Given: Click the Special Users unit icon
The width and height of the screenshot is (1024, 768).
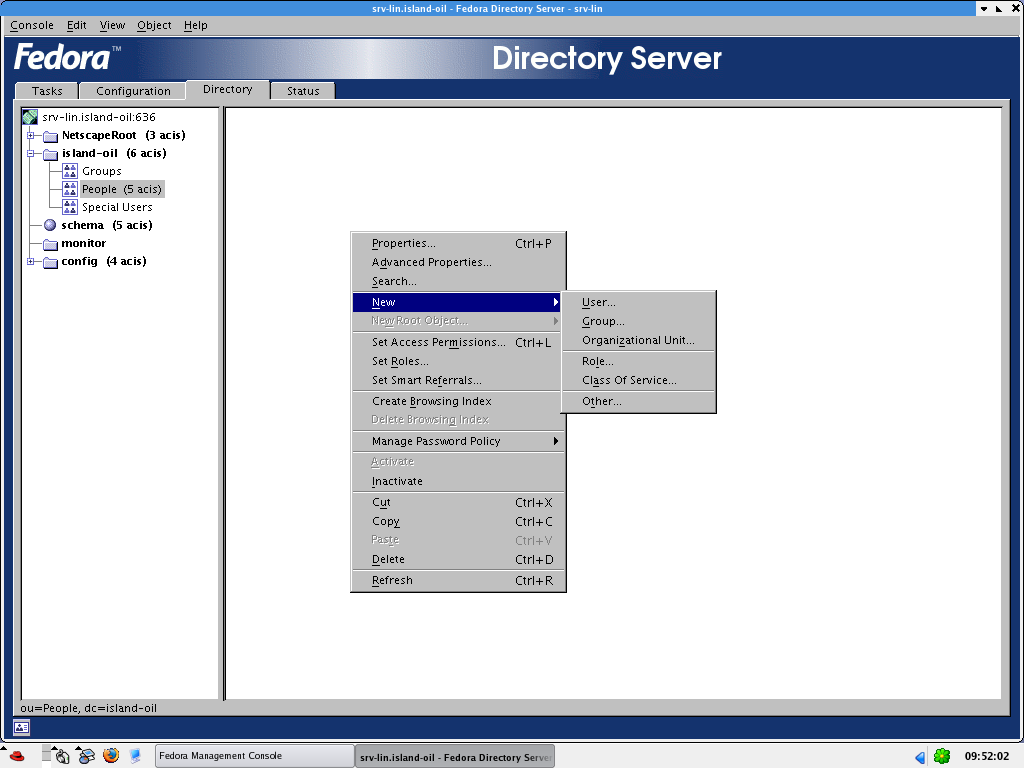Looking at the screenshot, I should (70, 207).
